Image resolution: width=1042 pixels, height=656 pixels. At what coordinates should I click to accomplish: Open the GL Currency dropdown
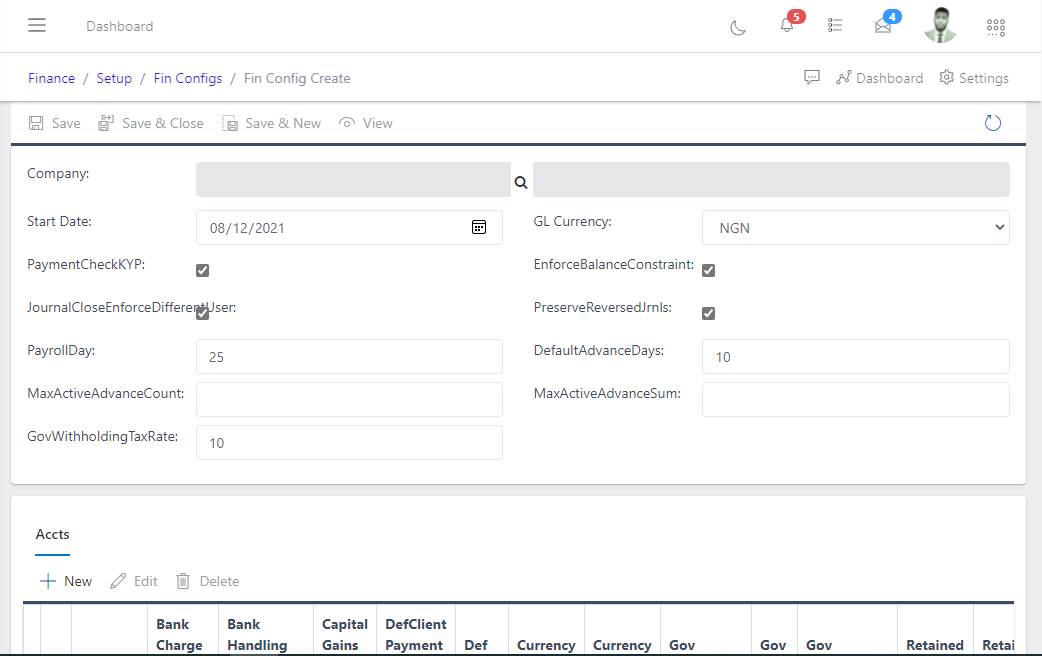click(855, 227)
